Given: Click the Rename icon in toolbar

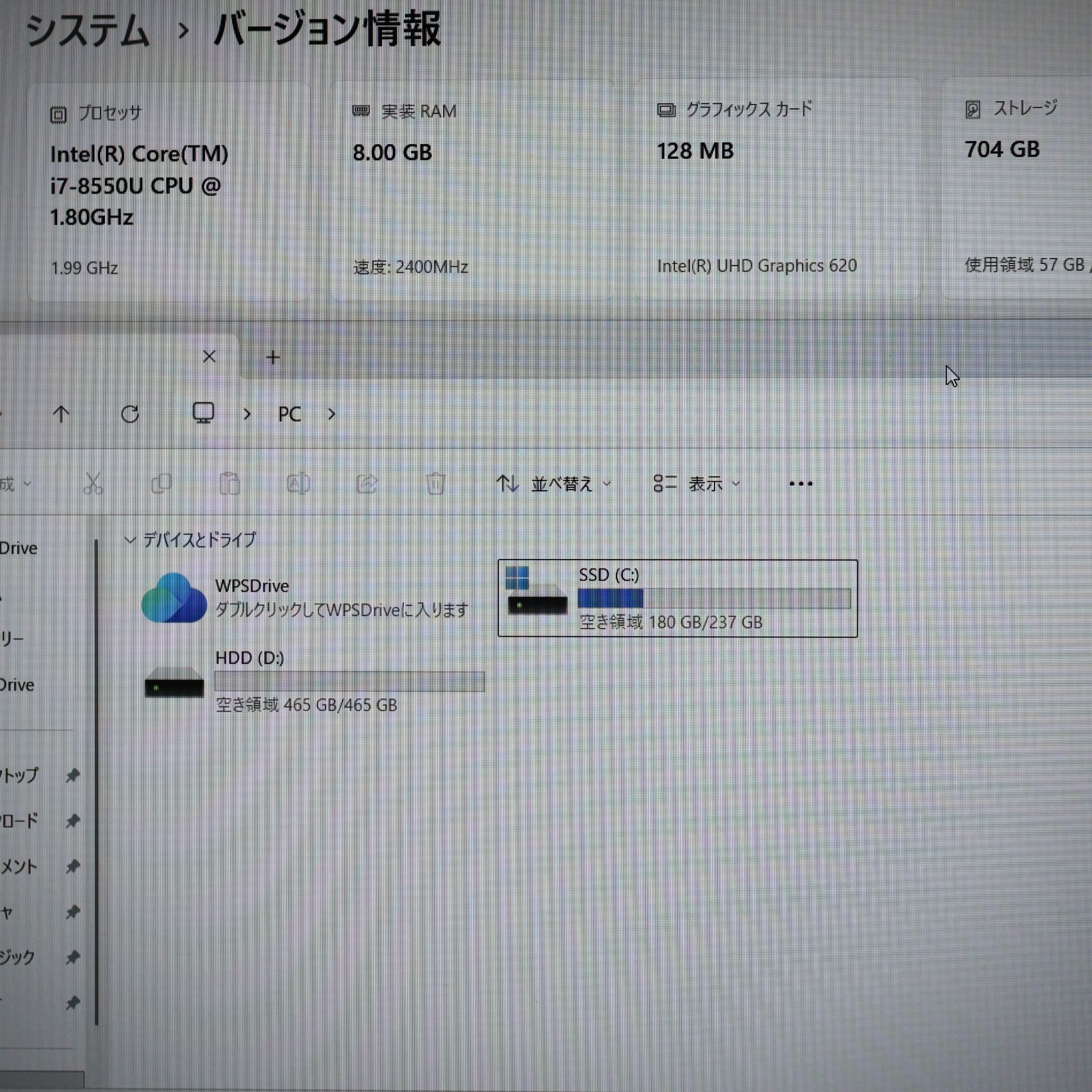Looking at the screenshot, I should click(x=298, y=484).
